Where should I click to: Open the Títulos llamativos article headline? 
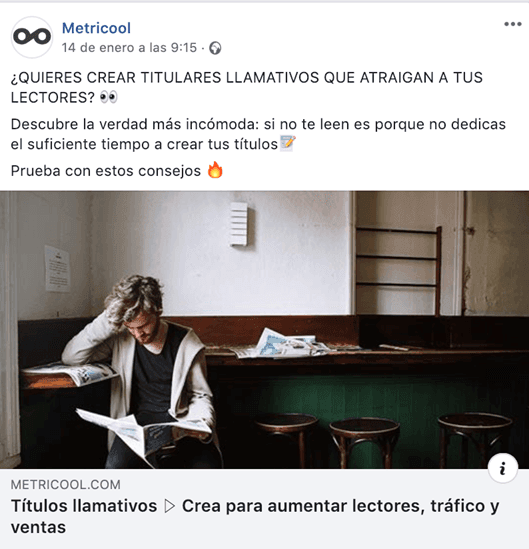[255, 516]
